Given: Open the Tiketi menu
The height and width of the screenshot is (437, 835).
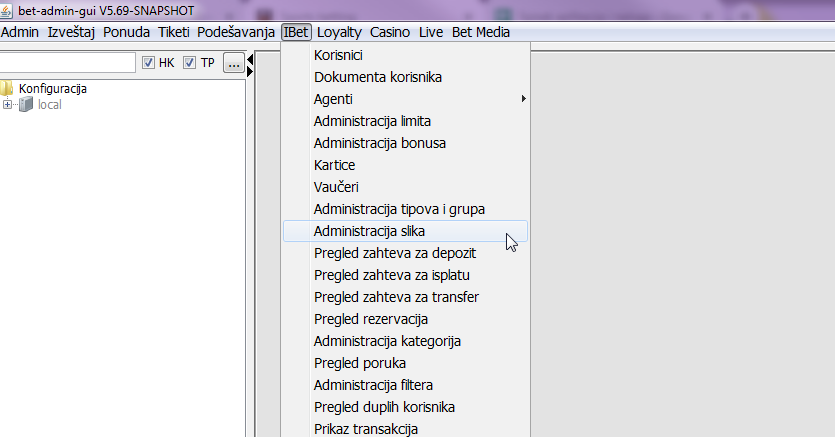Looking at the screenshot, I should point(174,32).
